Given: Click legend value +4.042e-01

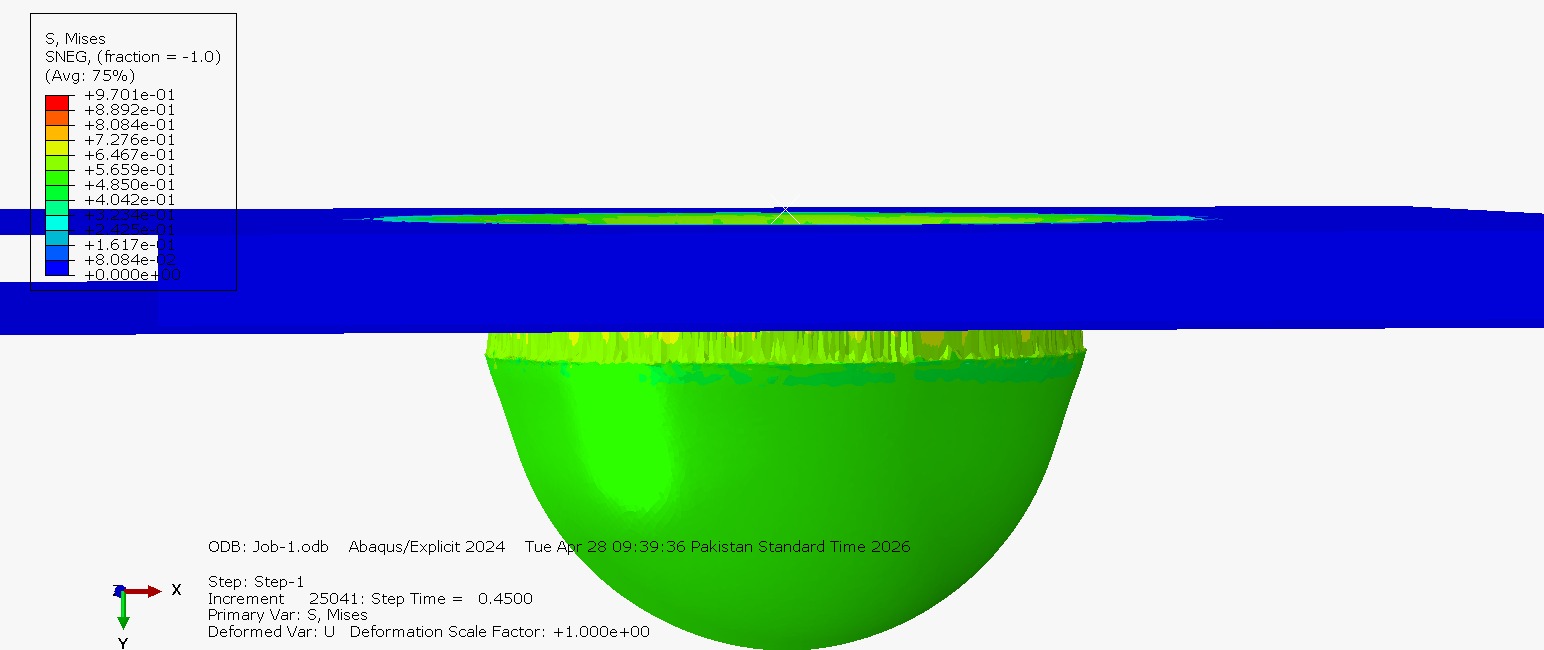Looking at the screenshot, I should coord(129,200).
